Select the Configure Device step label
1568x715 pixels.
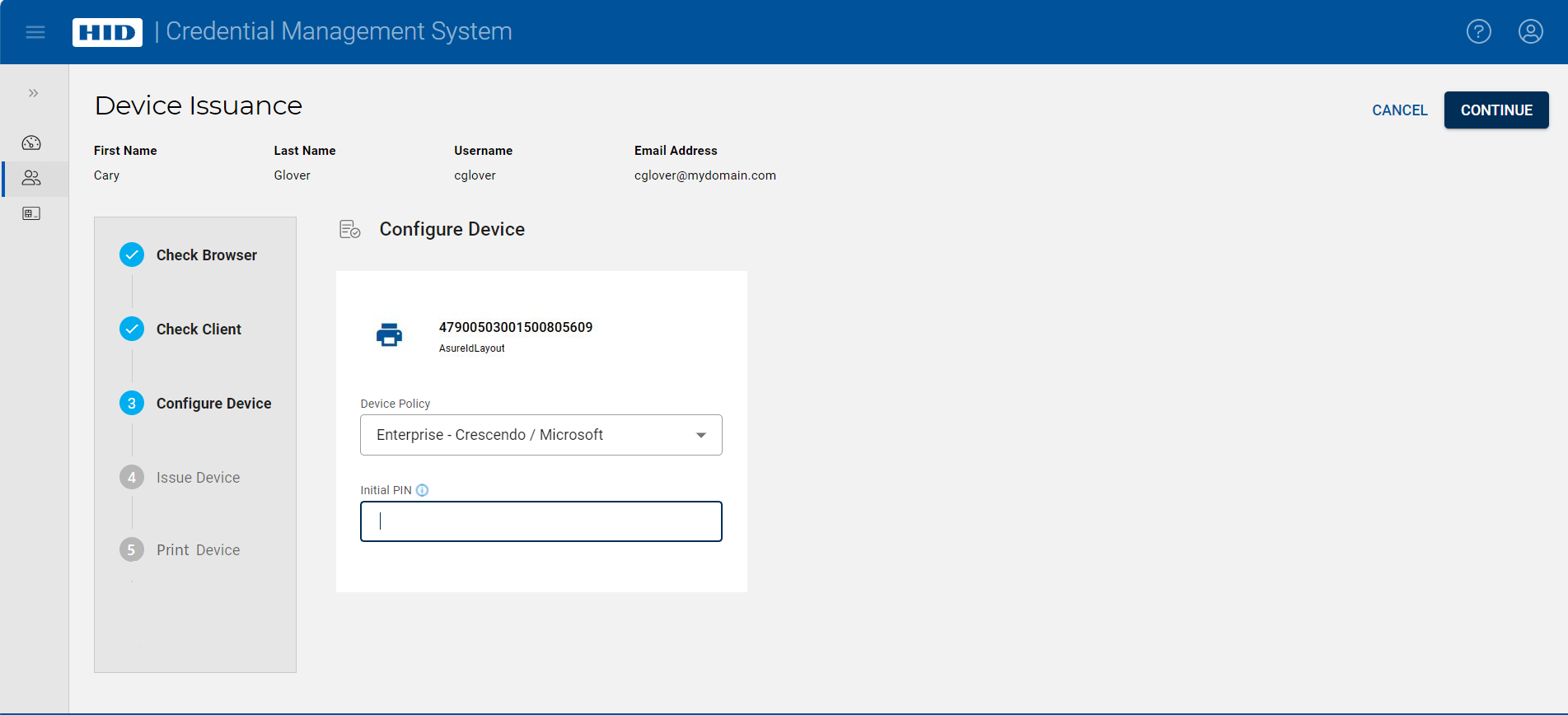pos(214,404)
